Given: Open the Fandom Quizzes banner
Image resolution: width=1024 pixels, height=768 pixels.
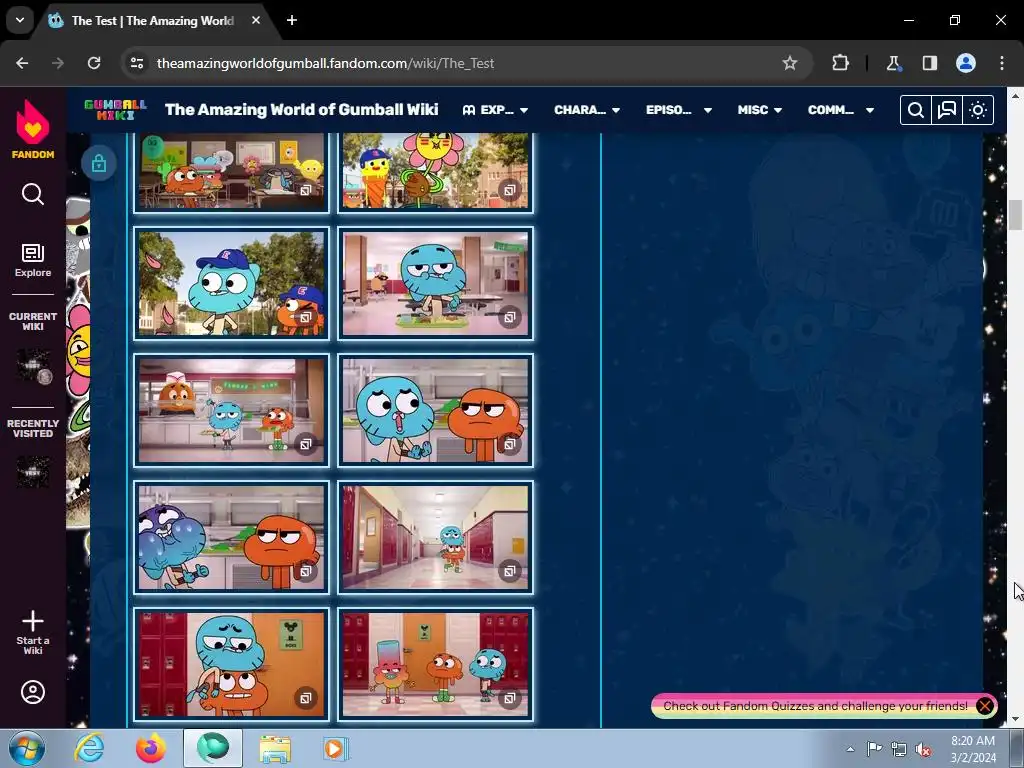Looking at the screenshot, I should point(815,706).
